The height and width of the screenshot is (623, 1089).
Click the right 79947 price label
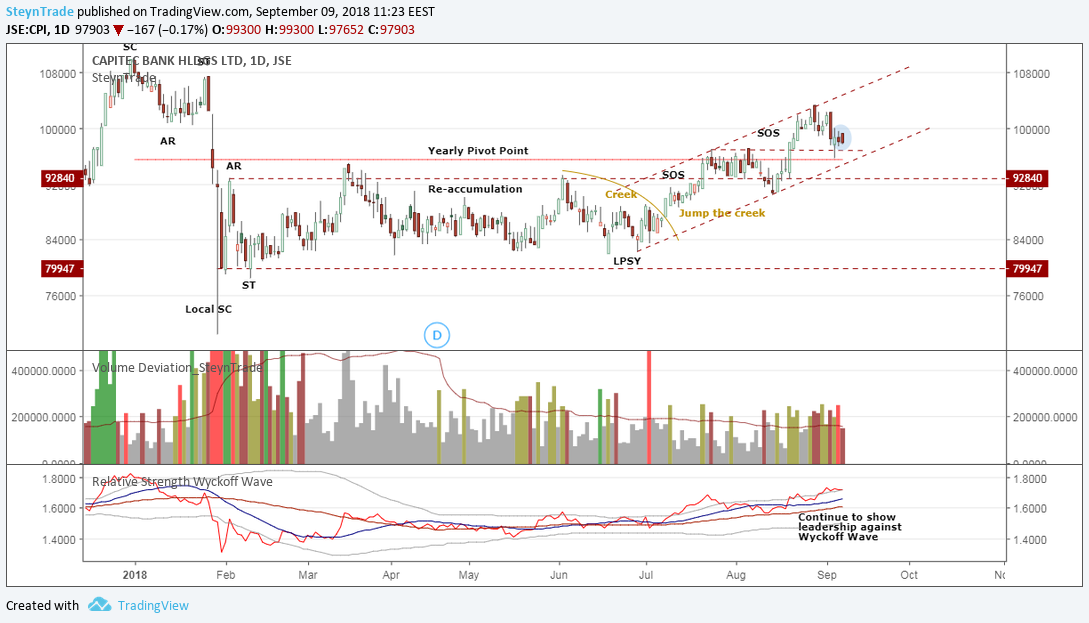coord(1026,269)
